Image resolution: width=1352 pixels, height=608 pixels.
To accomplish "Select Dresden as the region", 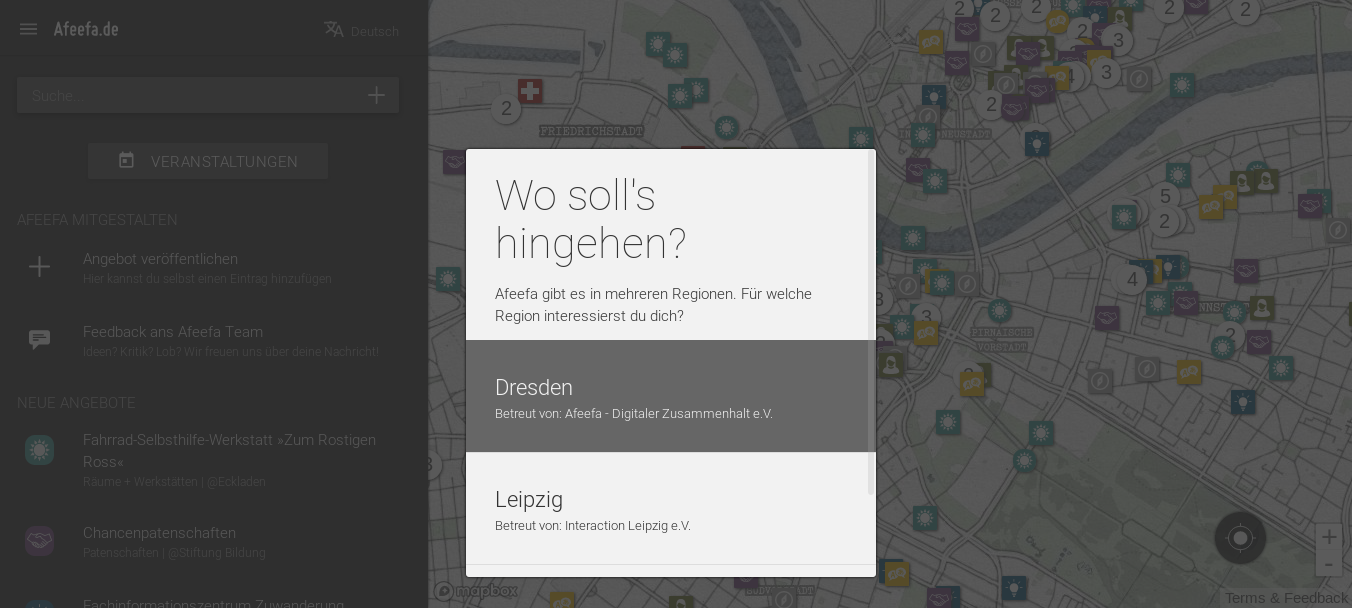I will click(668, 397).
